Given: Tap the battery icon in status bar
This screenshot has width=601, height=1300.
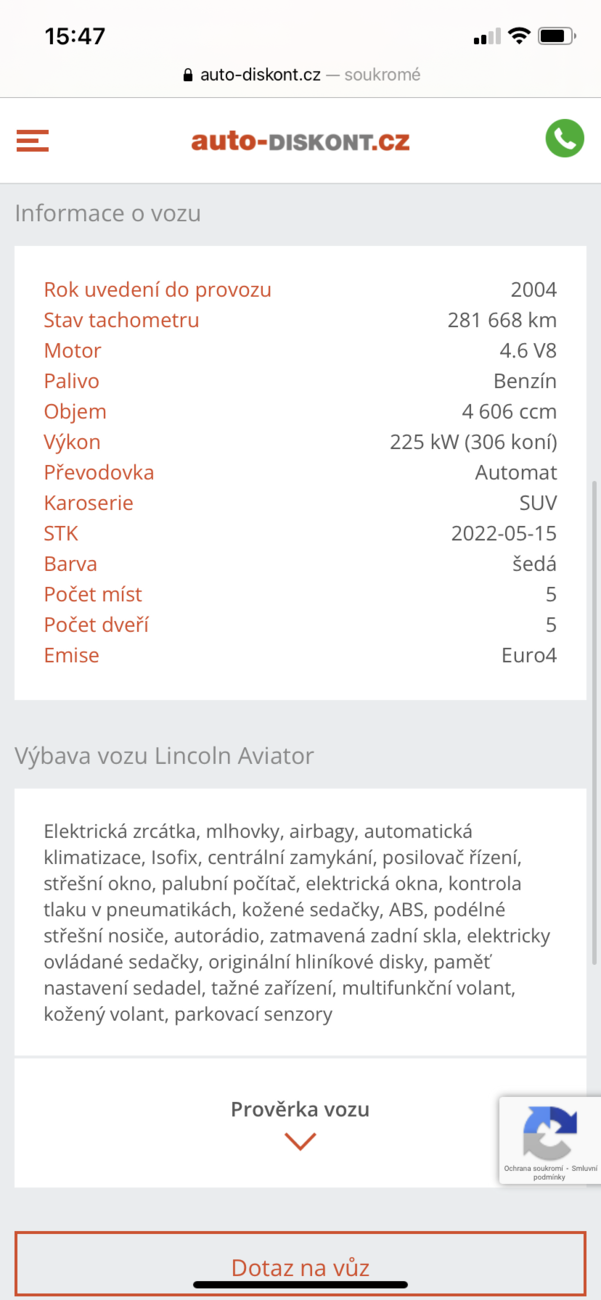Looking at the screenshot, I should tap(556, 36).
